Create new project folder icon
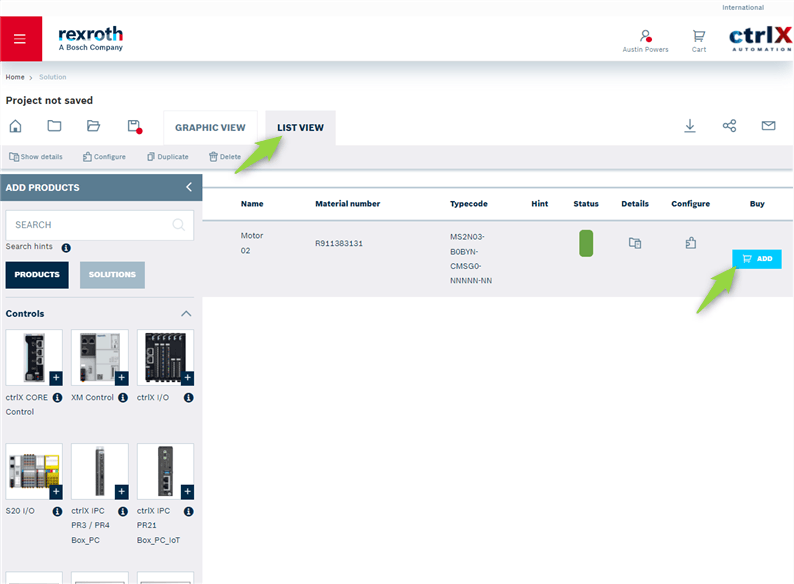Image resolution: width=794 pixels, height=584 pixels. pos(54,126)
